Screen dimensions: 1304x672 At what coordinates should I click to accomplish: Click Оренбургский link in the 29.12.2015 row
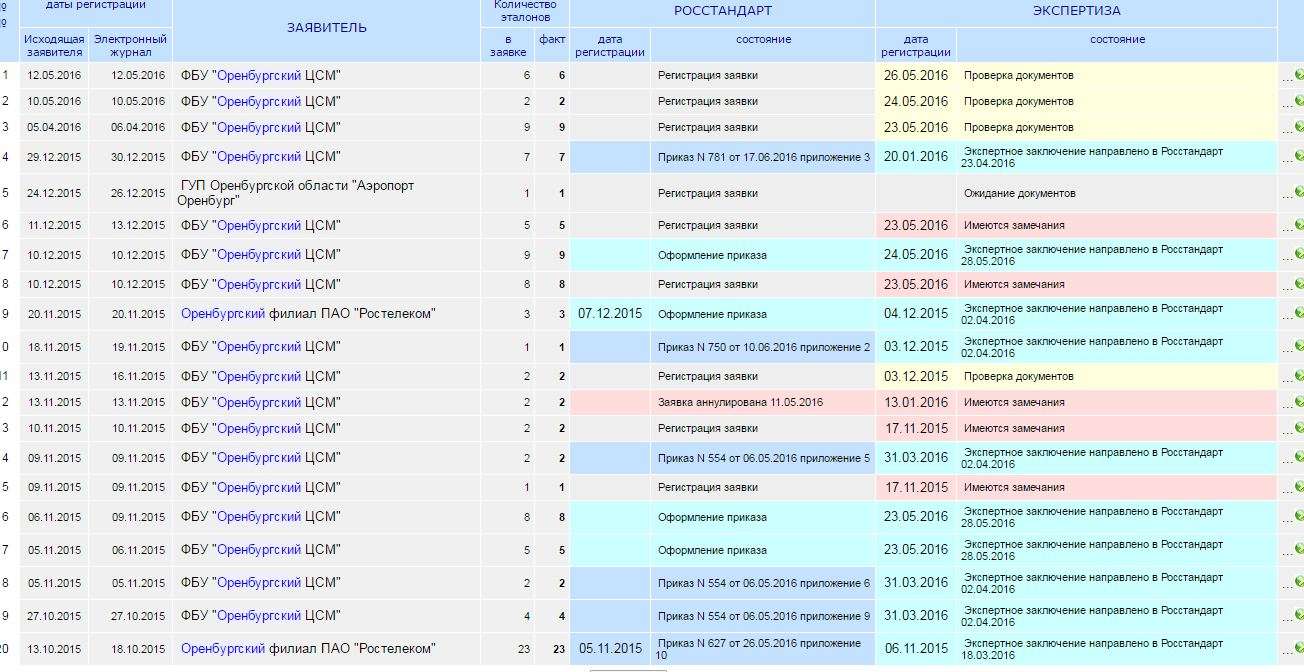pos(258,157)
